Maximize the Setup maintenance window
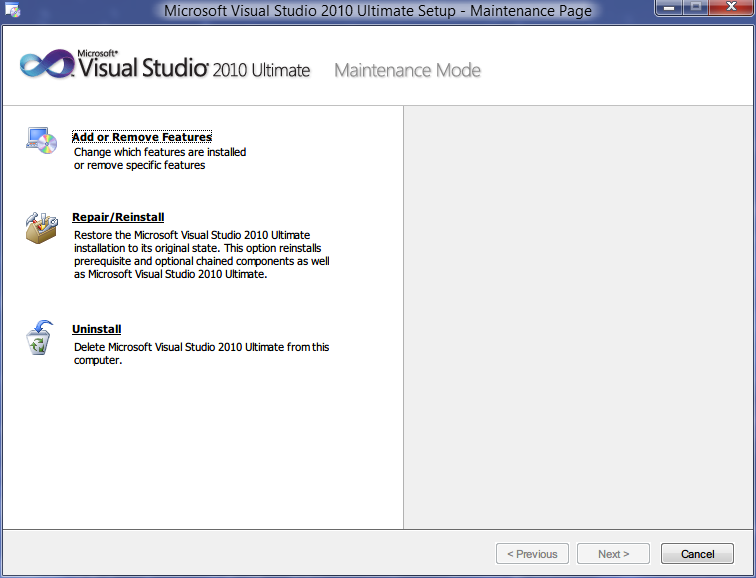The width and height of the screenshot is (756, 578). 695,9
